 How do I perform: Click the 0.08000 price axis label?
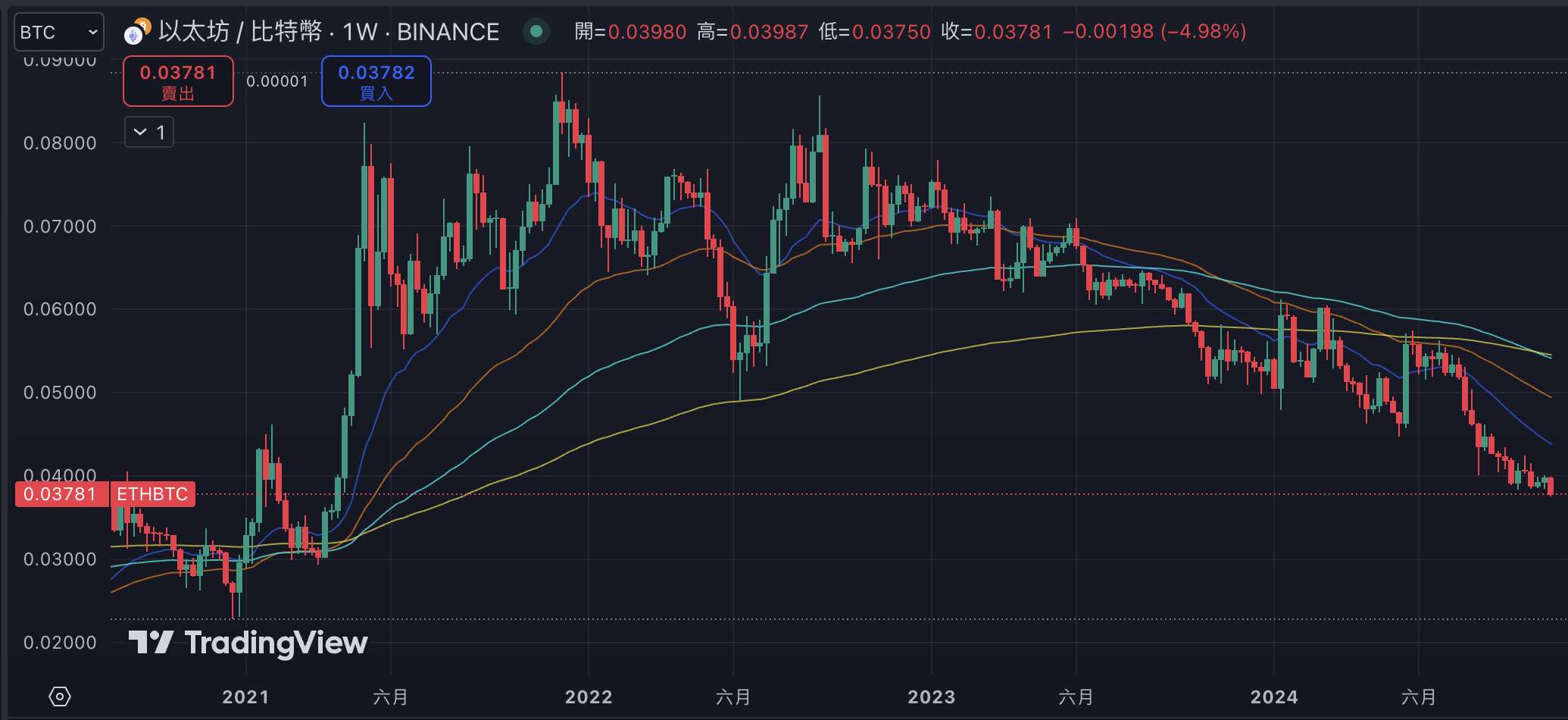point(60,143)
